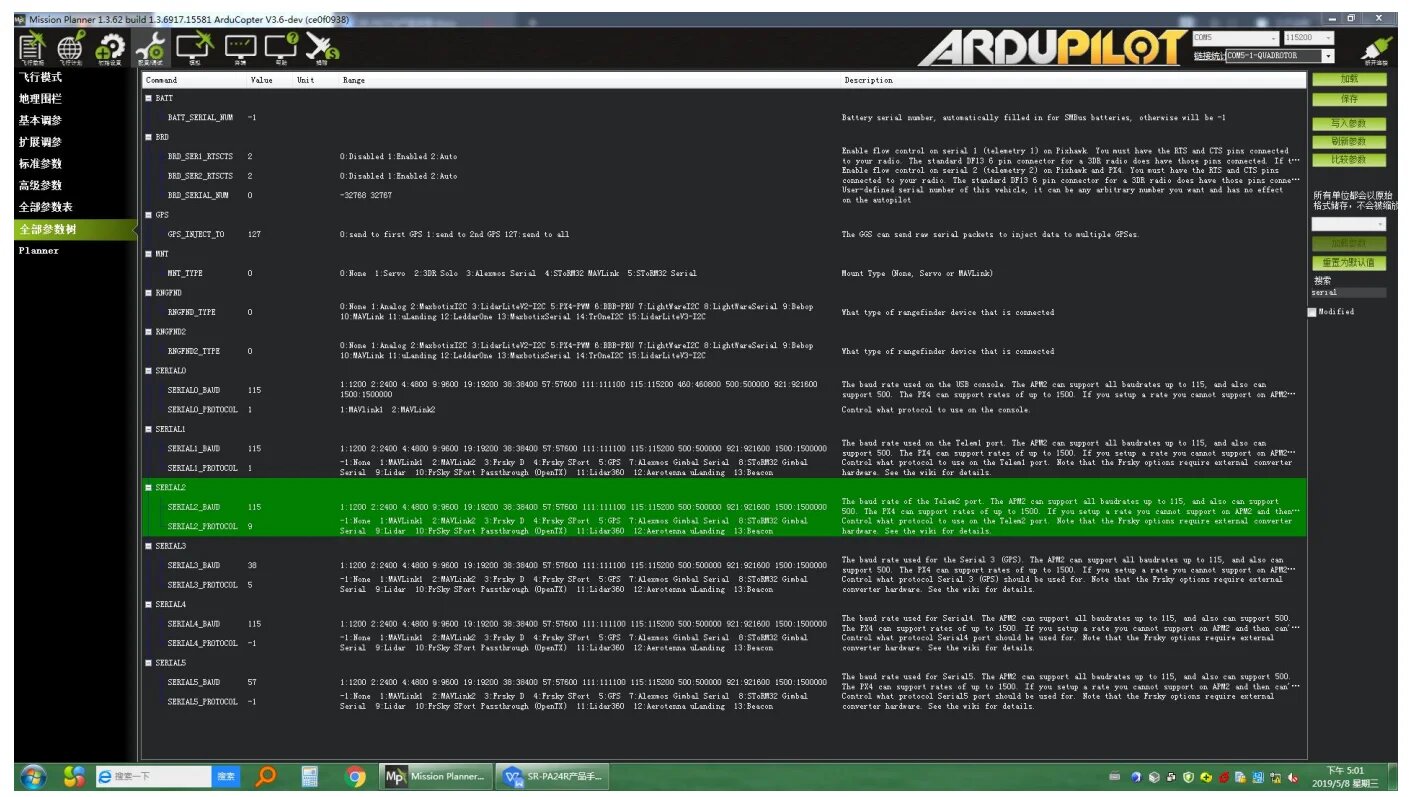The width and height of the screenshot is (1409, 797).
Task: Open 全部参数表 sidebar item
Action: (45, 207)
